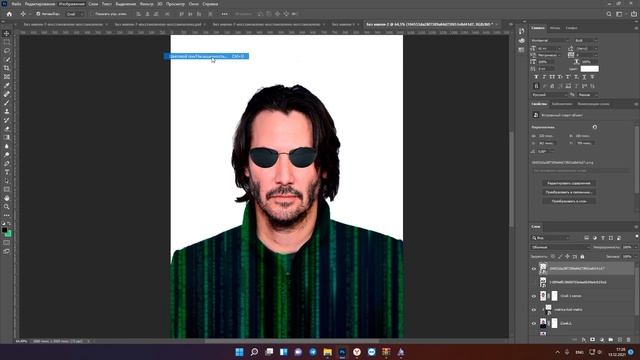The height and width of the screenshot is (360, 640).
Task: Click the lock all padlock icon
Action: (582, 257)
